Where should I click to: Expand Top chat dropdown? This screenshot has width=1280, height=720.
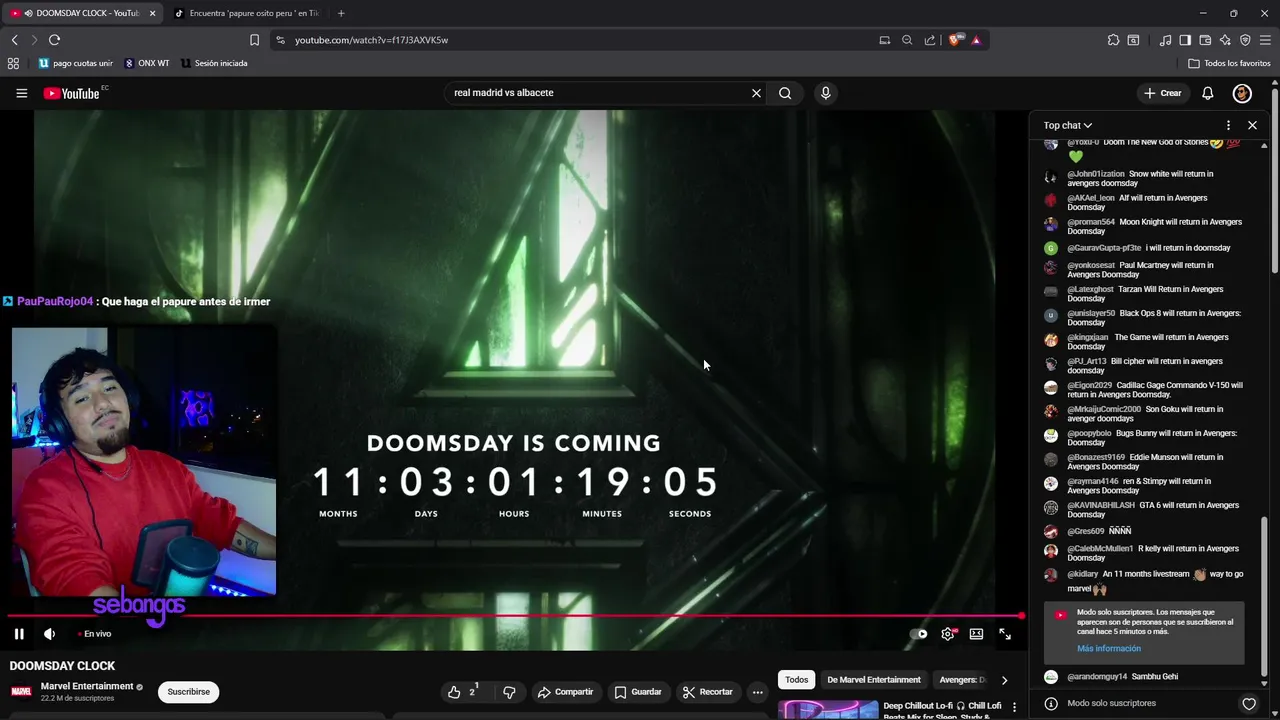(1068, 125)
